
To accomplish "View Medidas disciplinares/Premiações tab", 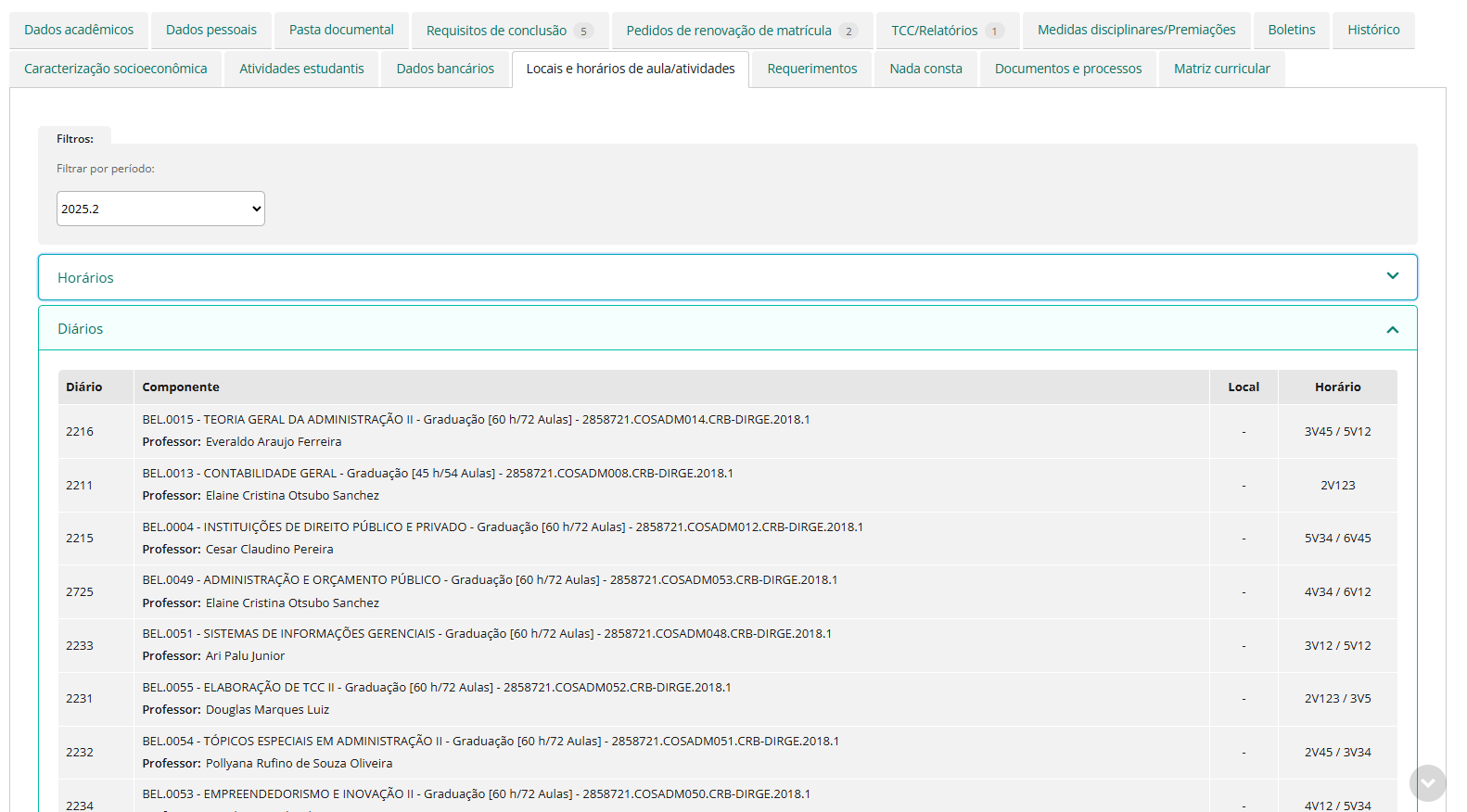I will pos(1136,31).
